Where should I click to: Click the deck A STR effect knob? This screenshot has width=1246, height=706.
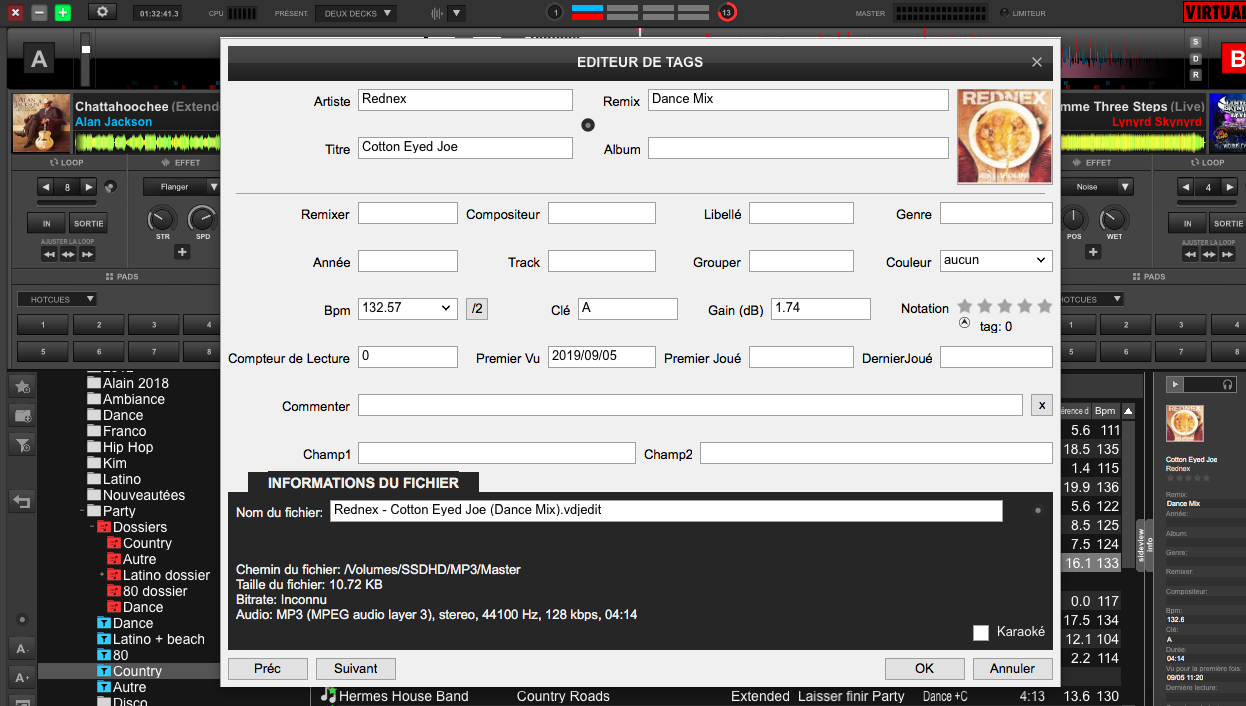[162, 218]
